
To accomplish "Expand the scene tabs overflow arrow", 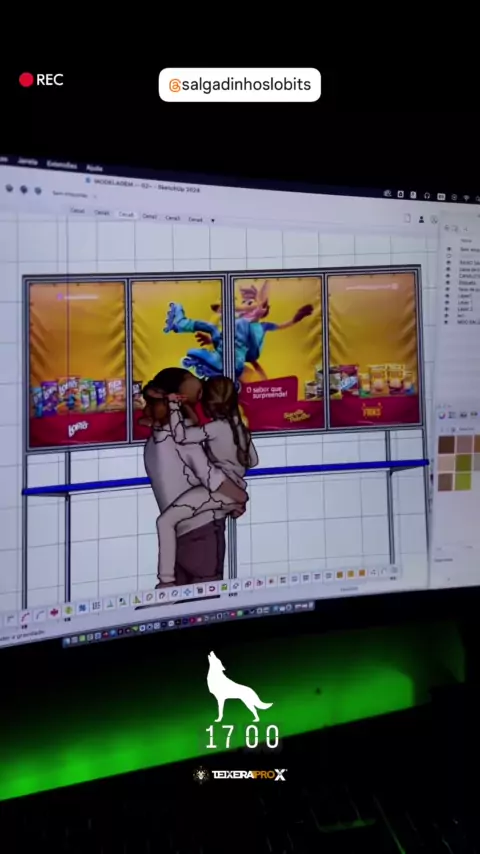I will pyautogui.click(x=212, y=221).
